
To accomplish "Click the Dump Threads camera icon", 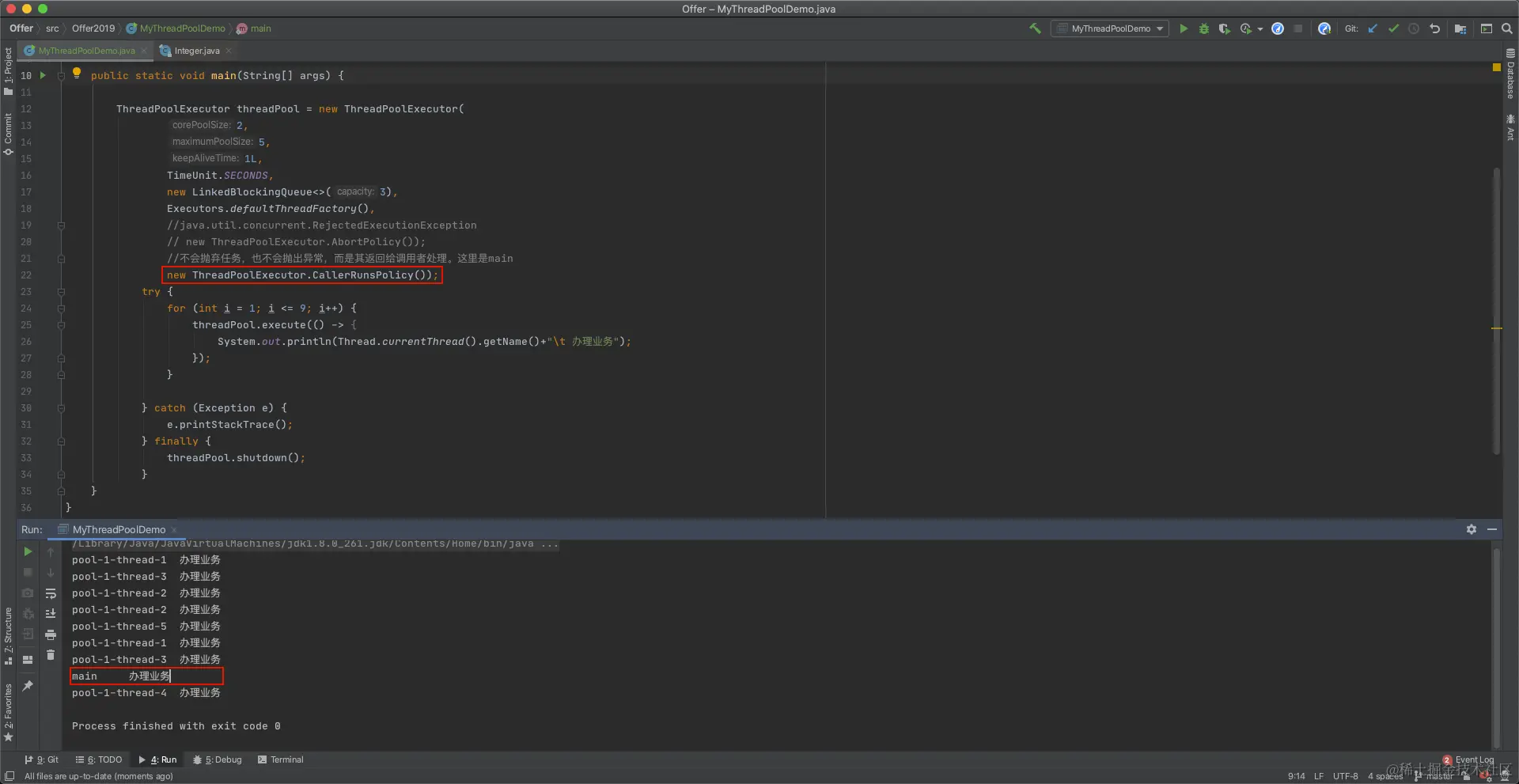I will [28, 593].
